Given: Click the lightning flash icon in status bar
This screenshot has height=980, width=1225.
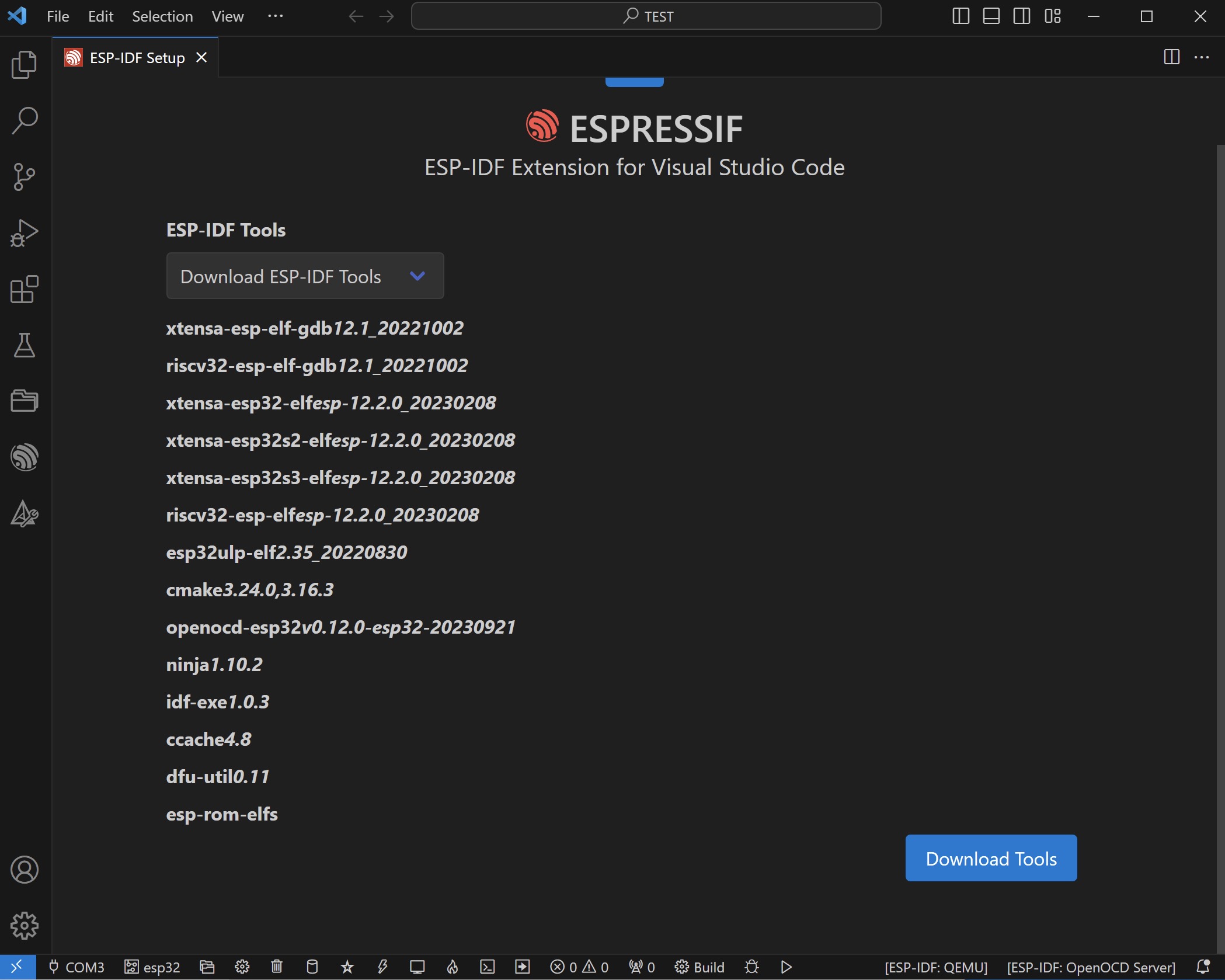Looking at the screenshot, I should (x=382, y=967).
